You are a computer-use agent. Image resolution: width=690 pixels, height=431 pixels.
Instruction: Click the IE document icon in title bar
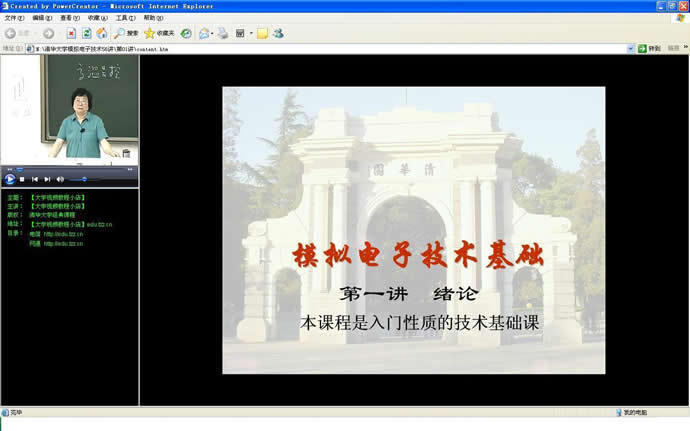(x=5, y=6)
